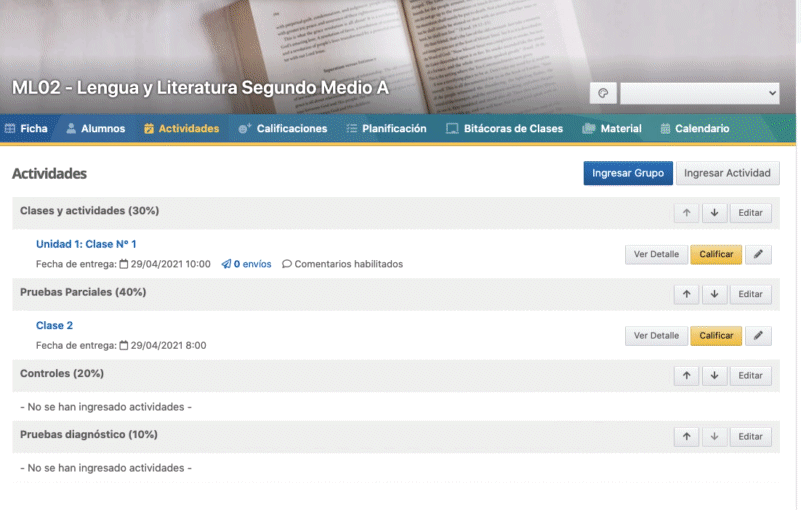The height and width of the screenshot is (510, 801).
Task: Click down arrow of Pruebas diagnóstico group
Action: click(x=714, y=436)
